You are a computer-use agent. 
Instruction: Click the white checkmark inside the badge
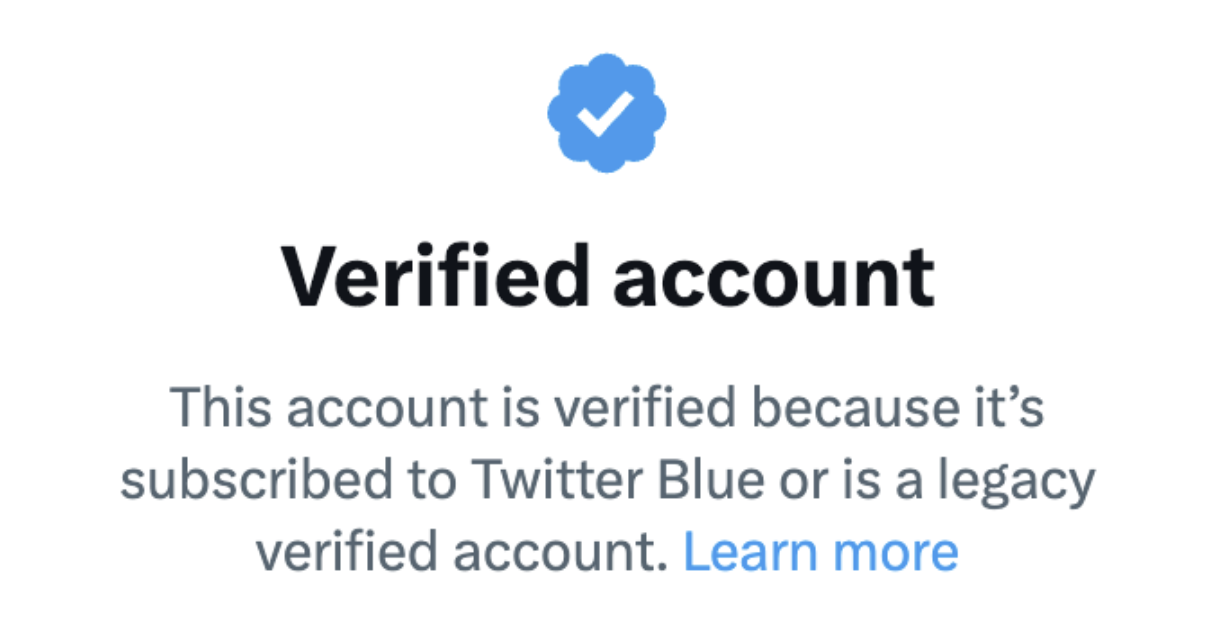606,113
